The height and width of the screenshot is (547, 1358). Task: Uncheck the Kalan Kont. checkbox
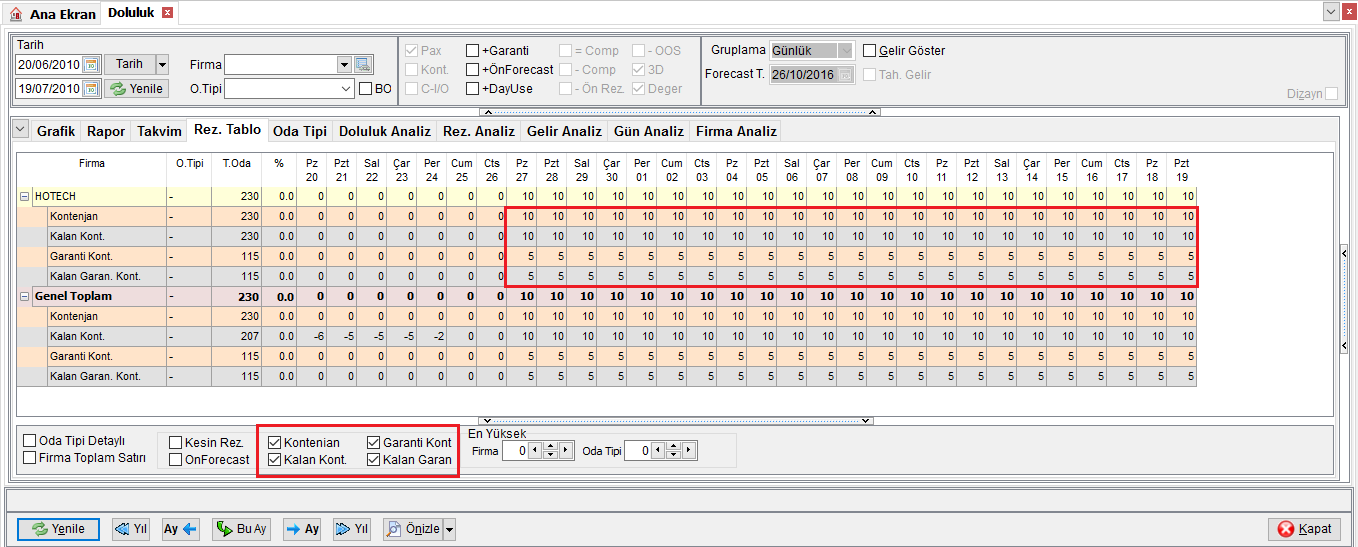274,460
